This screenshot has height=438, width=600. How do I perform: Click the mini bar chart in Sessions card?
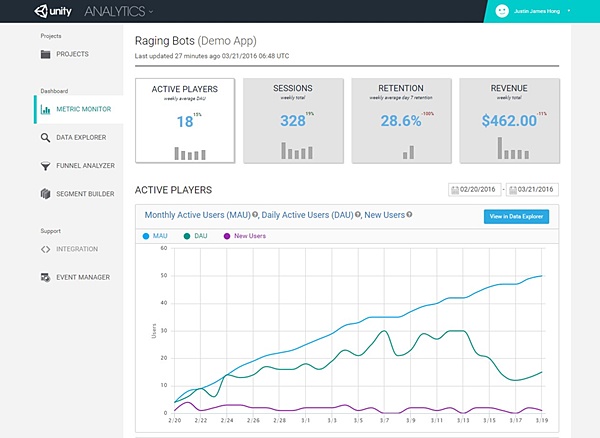point(297,151)
